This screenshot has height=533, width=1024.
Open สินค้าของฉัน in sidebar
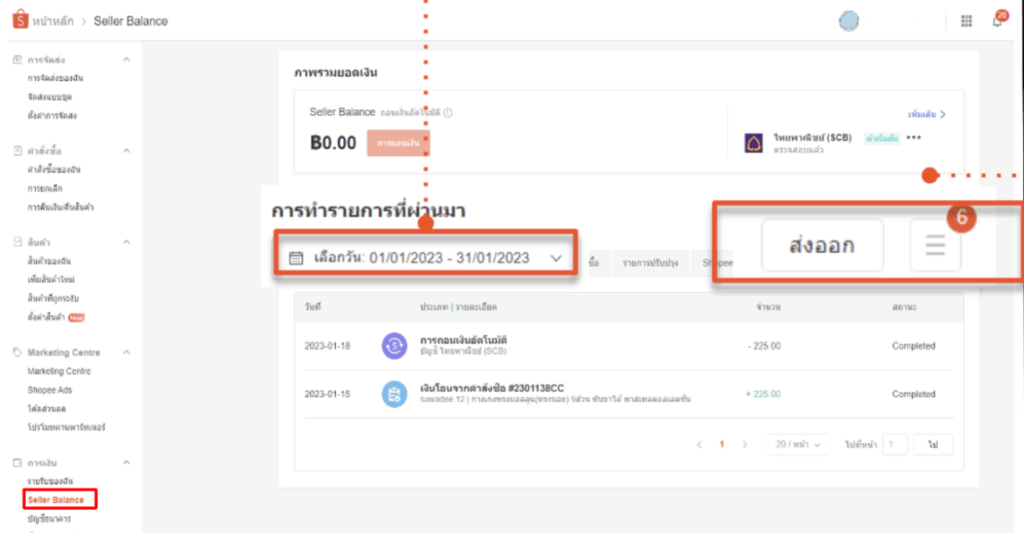pos(49,261)
